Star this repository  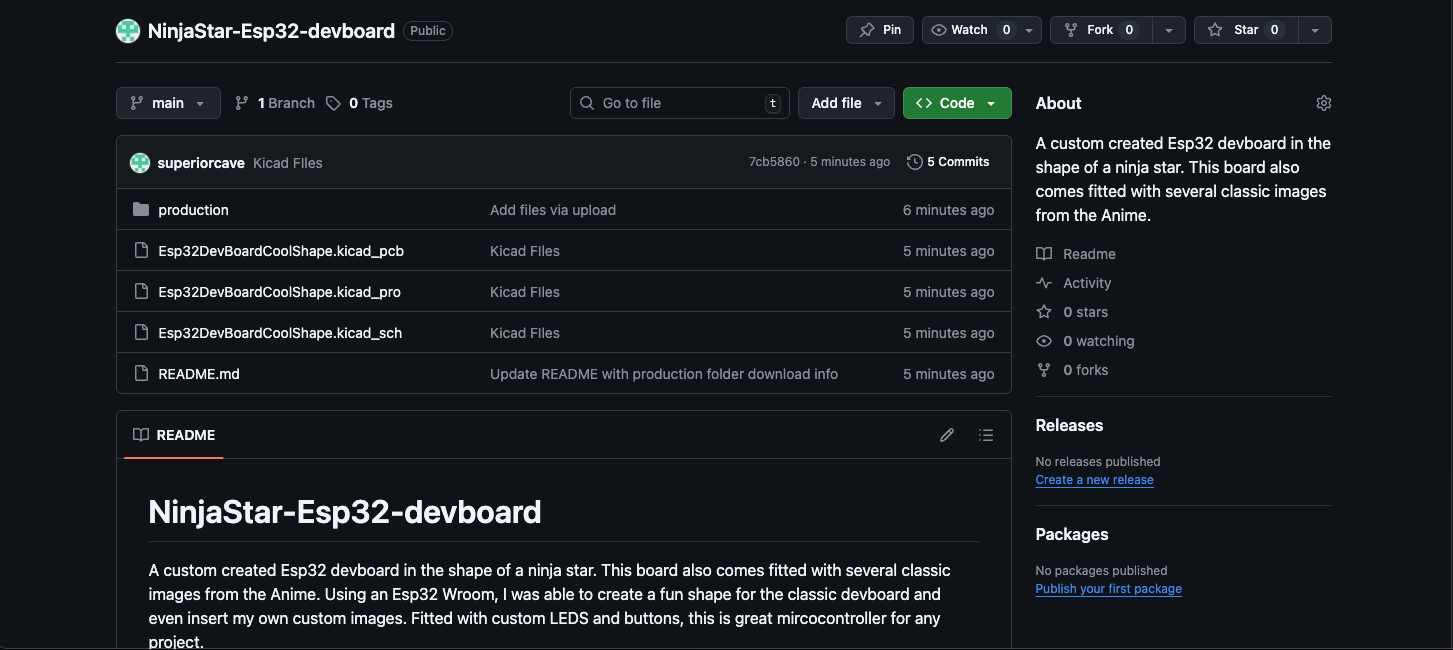pyautogui.click(x=1234, y=30)
